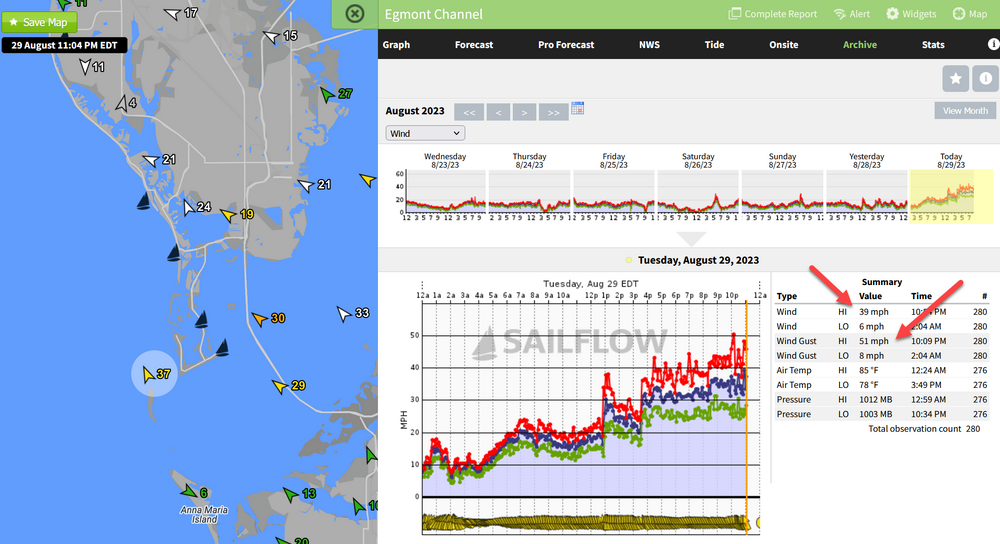Image resolution: width=1000 pixels, height=544 pixels.
Task: Click the Anna Maria Island map label
Action: click(x=204, y=514)
